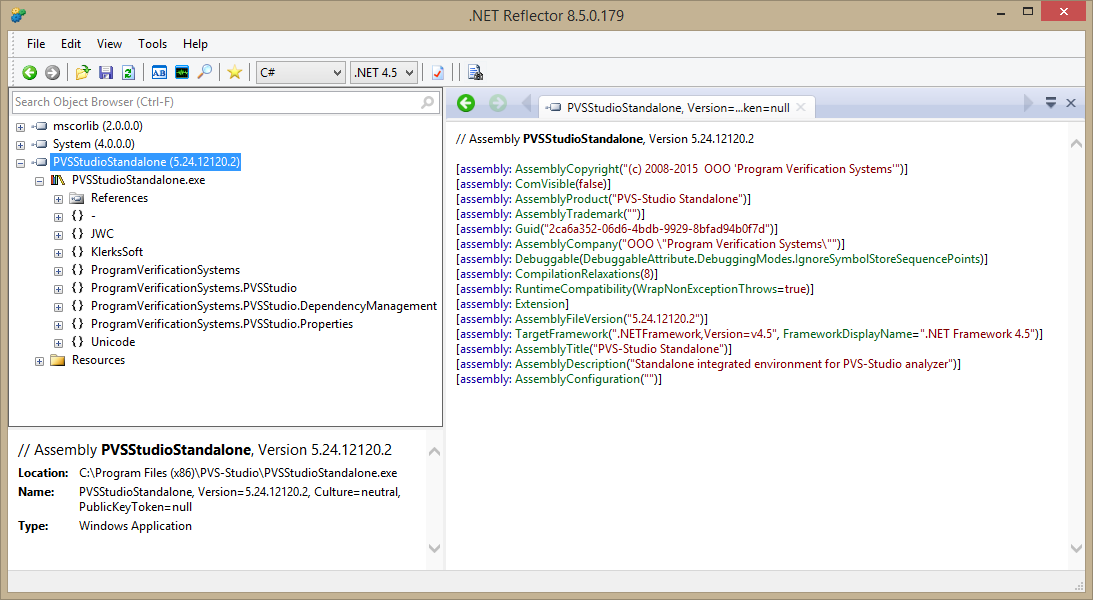Click the Location path C:\Program Files (x86)\PVS-Studio text
This screenshot has width=1093, height=600.
pos(238,472)
